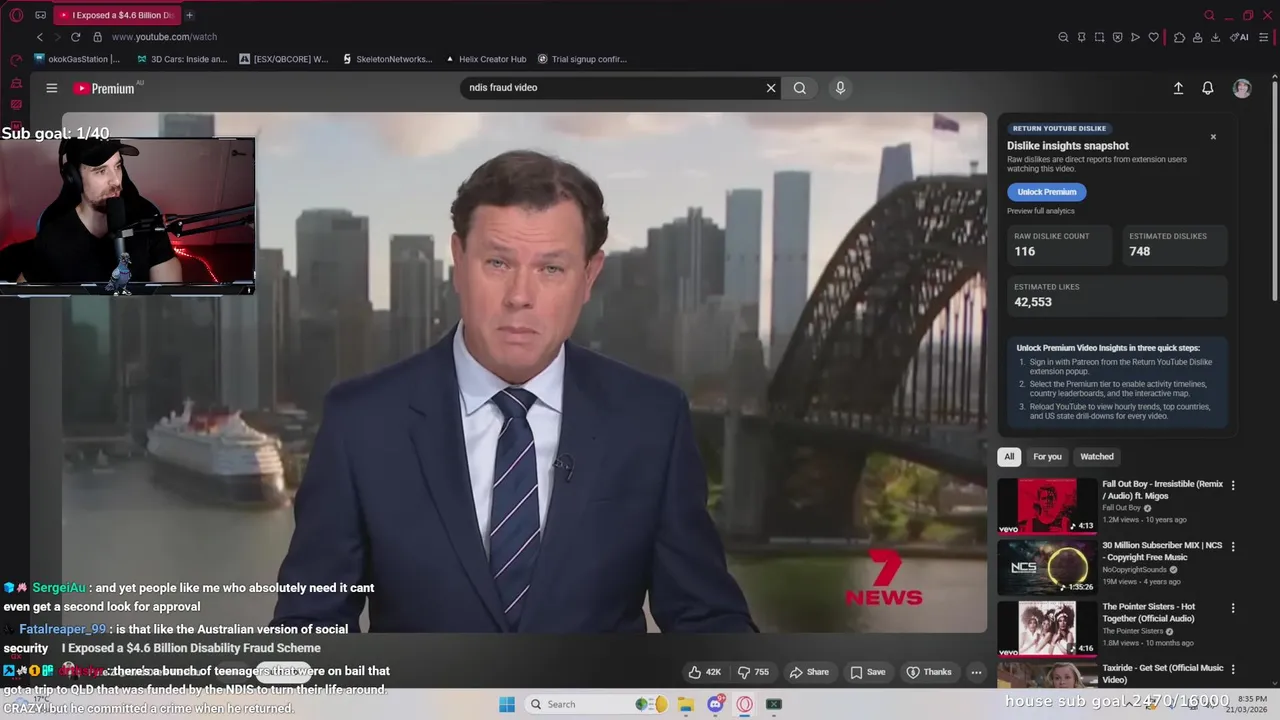Dislike the video (755)
The height and width of the screenshot is (720, 1280).
753,672
